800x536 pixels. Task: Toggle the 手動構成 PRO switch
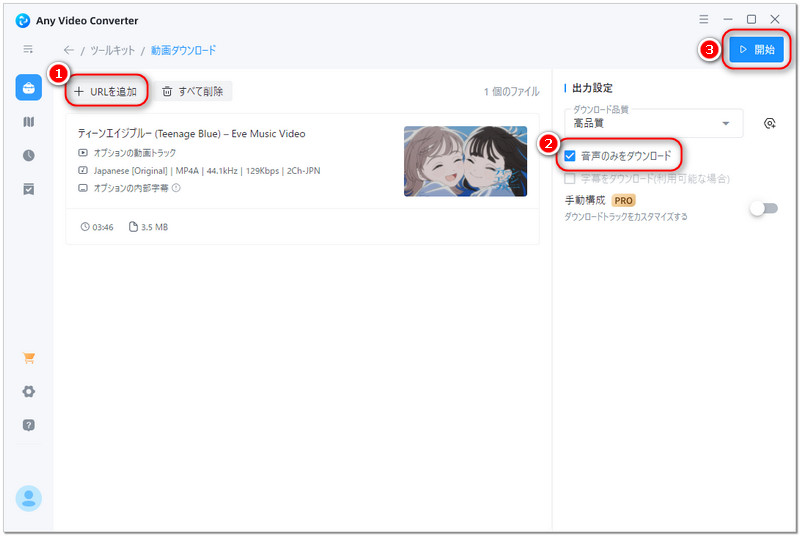tap(764, 209)
